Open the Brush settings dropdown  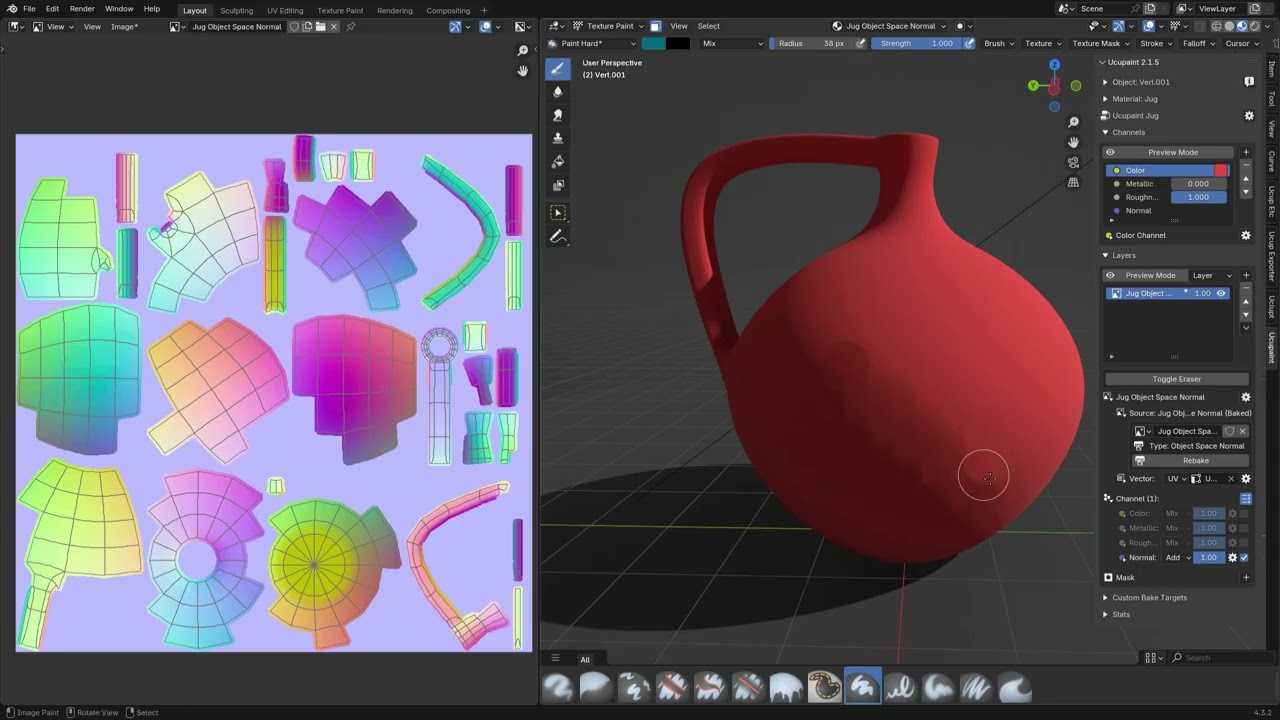point(998,43)
